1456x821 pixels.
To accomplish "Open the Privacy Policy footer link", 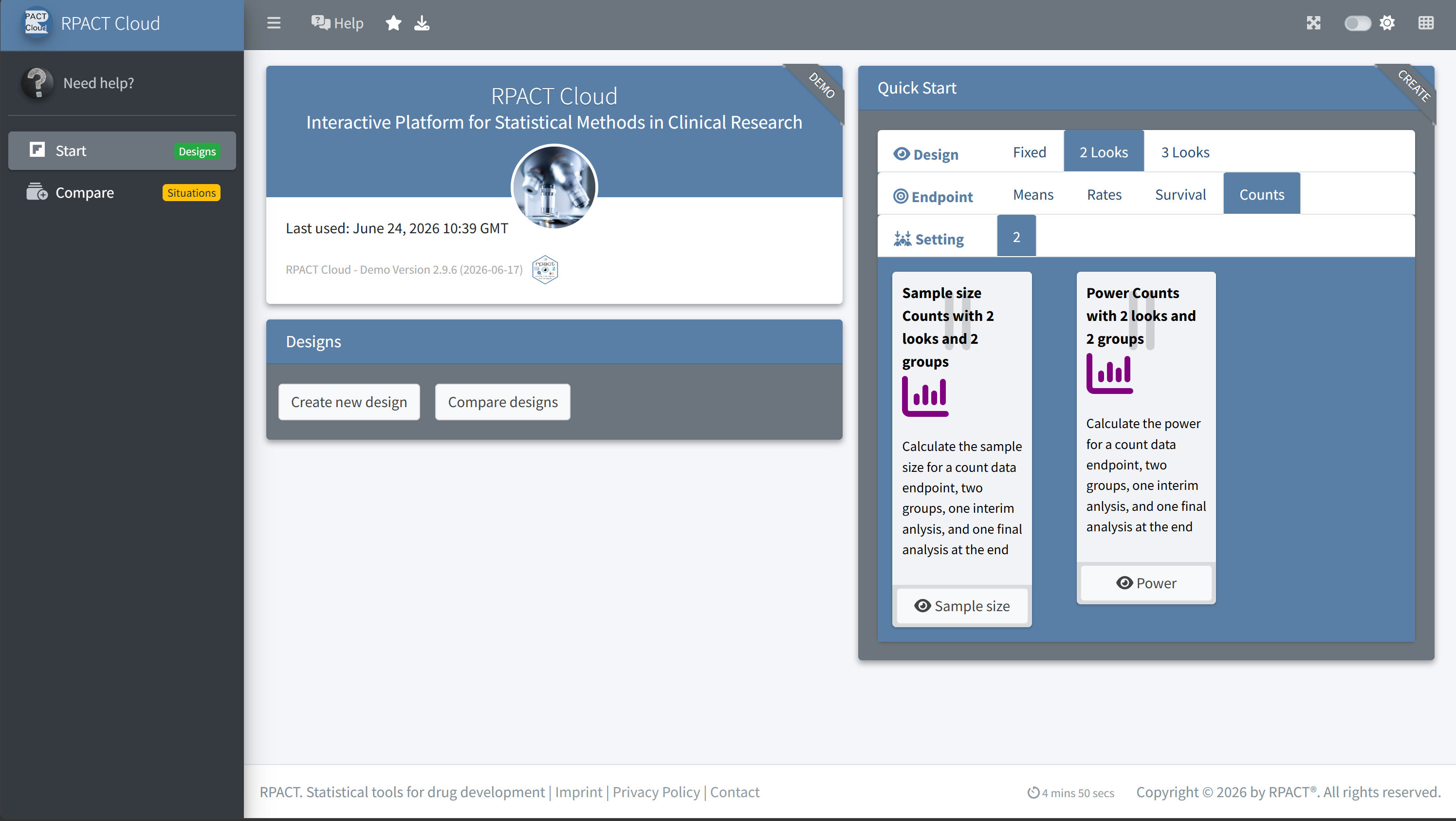I will click(x=656, y=792).
